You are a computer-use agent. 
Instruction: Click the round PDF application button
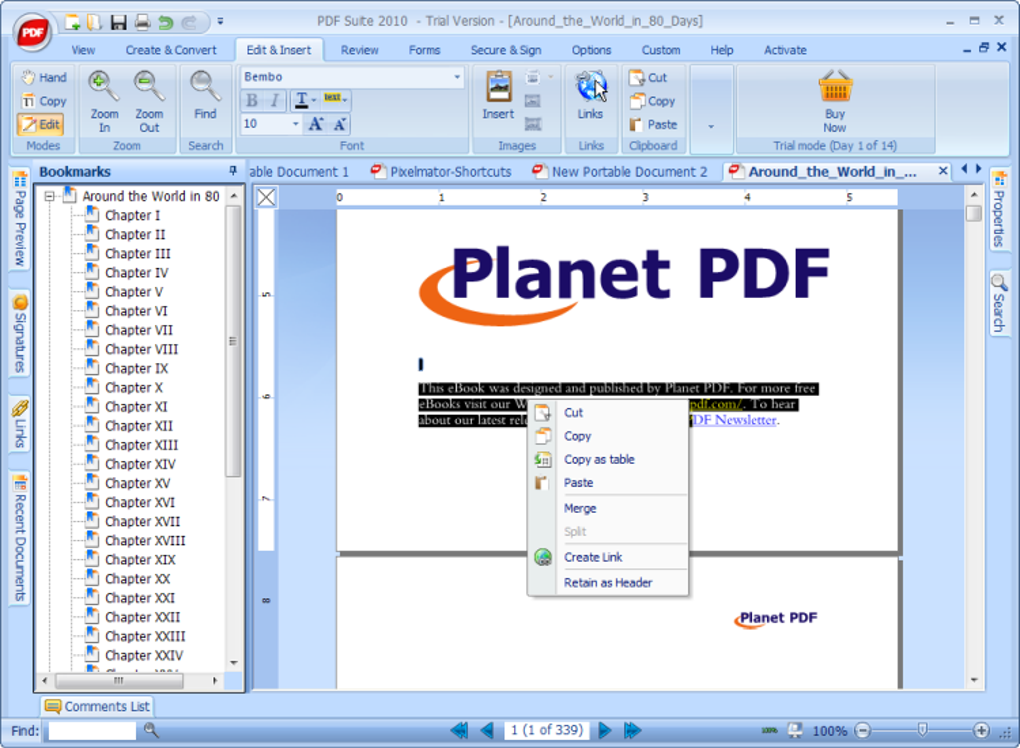[x=33, y=32]
